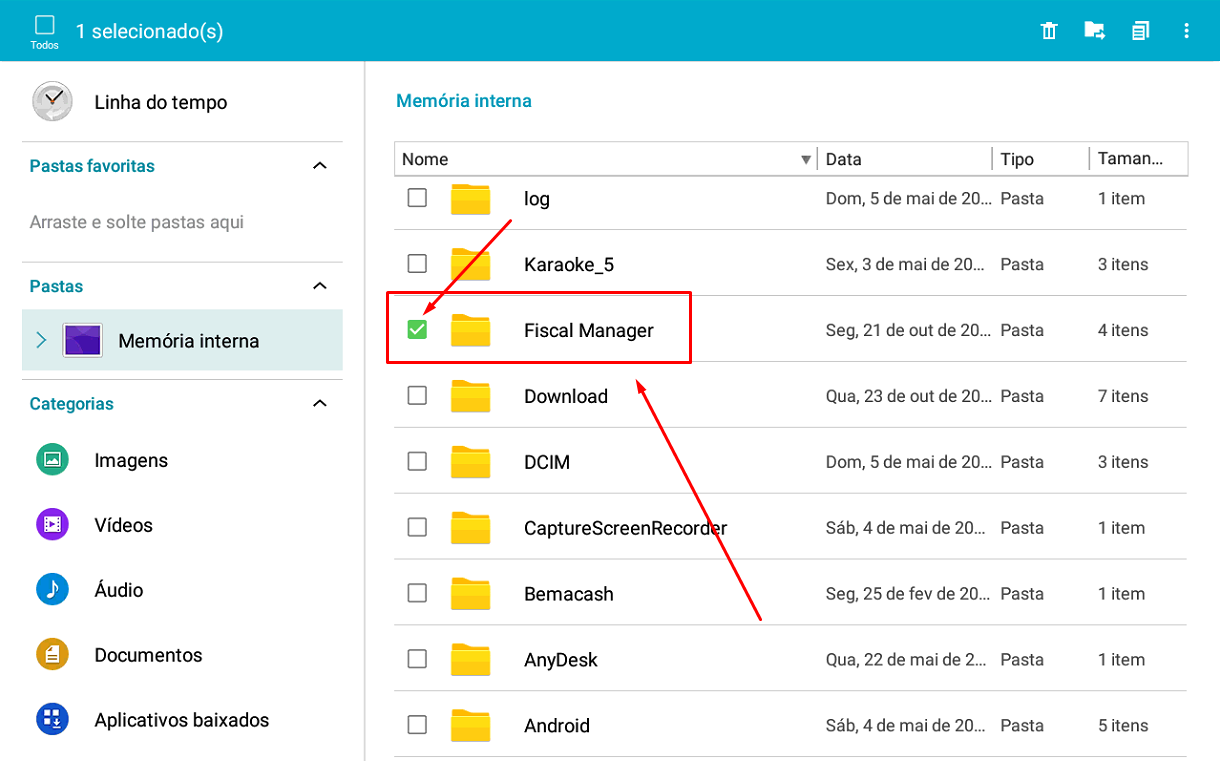The height and width of the screenshot is (761, 1220).
Task: Click the Vídeos category icon
Action: click(x=52, y=524)
